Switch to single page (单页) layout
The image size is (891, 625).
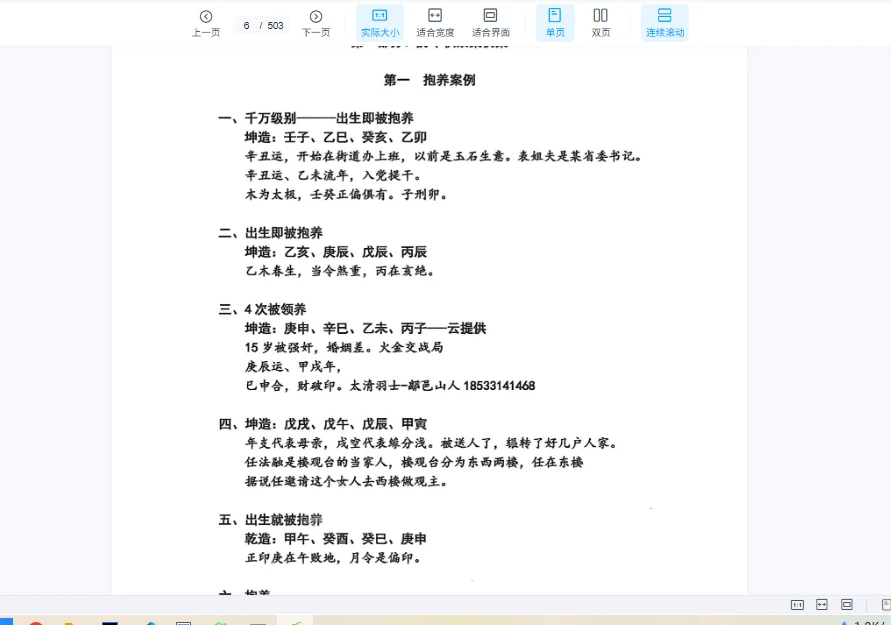[555, 23]
